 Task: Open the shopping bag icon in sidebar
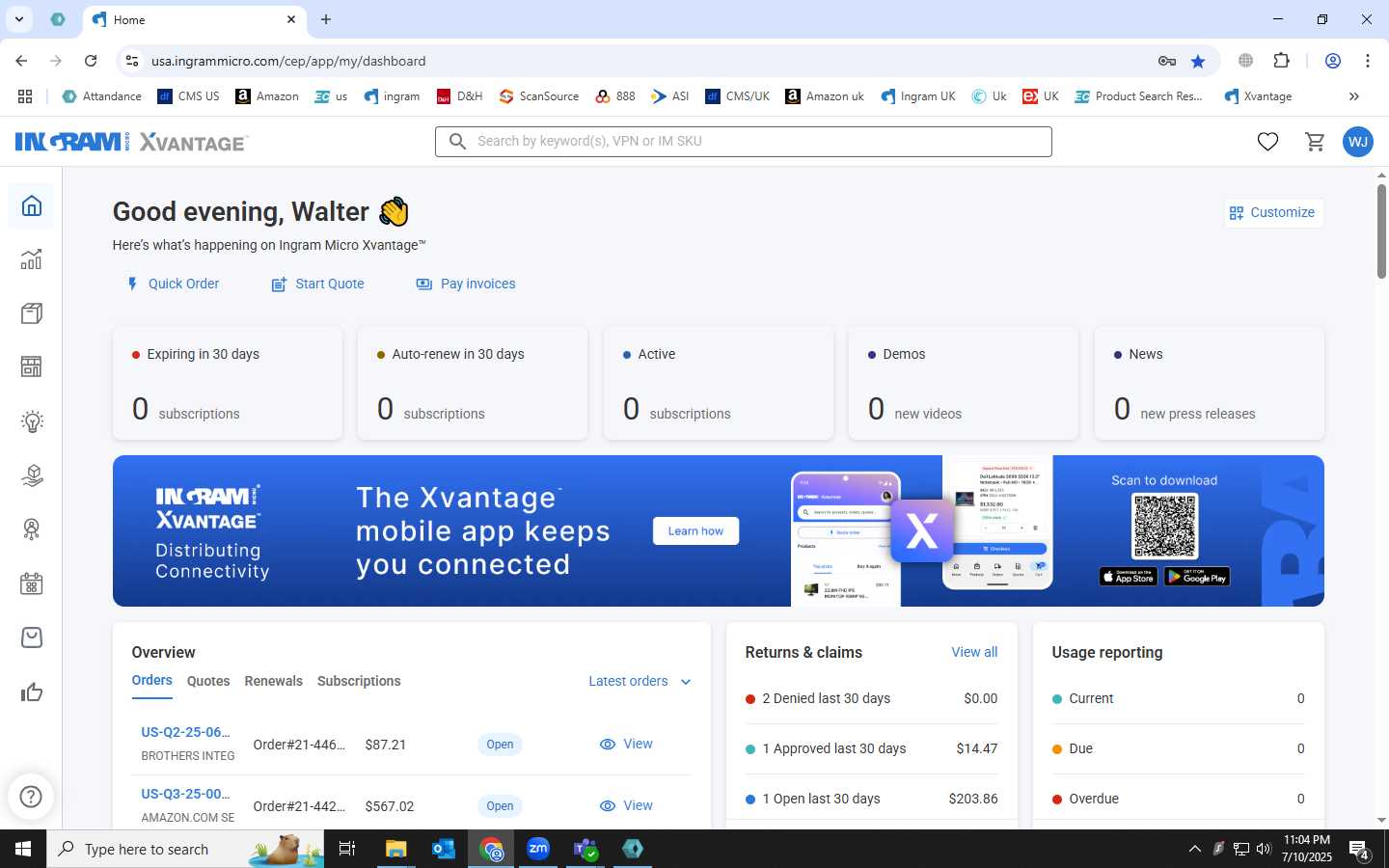[32, 637]
